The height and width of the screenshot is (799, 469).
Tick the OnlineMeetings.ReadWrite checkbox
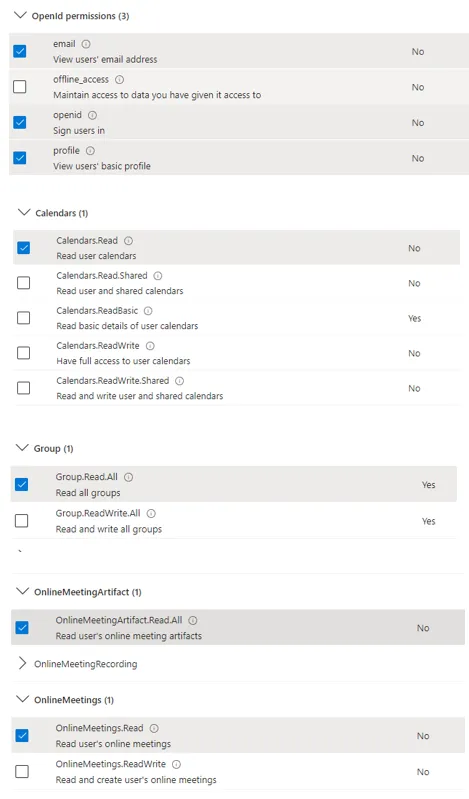click(22, 771)
